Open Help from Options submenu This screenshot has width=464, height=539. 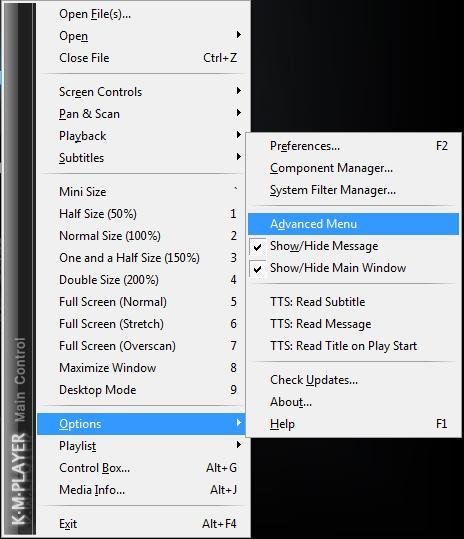tap(353, 424)
